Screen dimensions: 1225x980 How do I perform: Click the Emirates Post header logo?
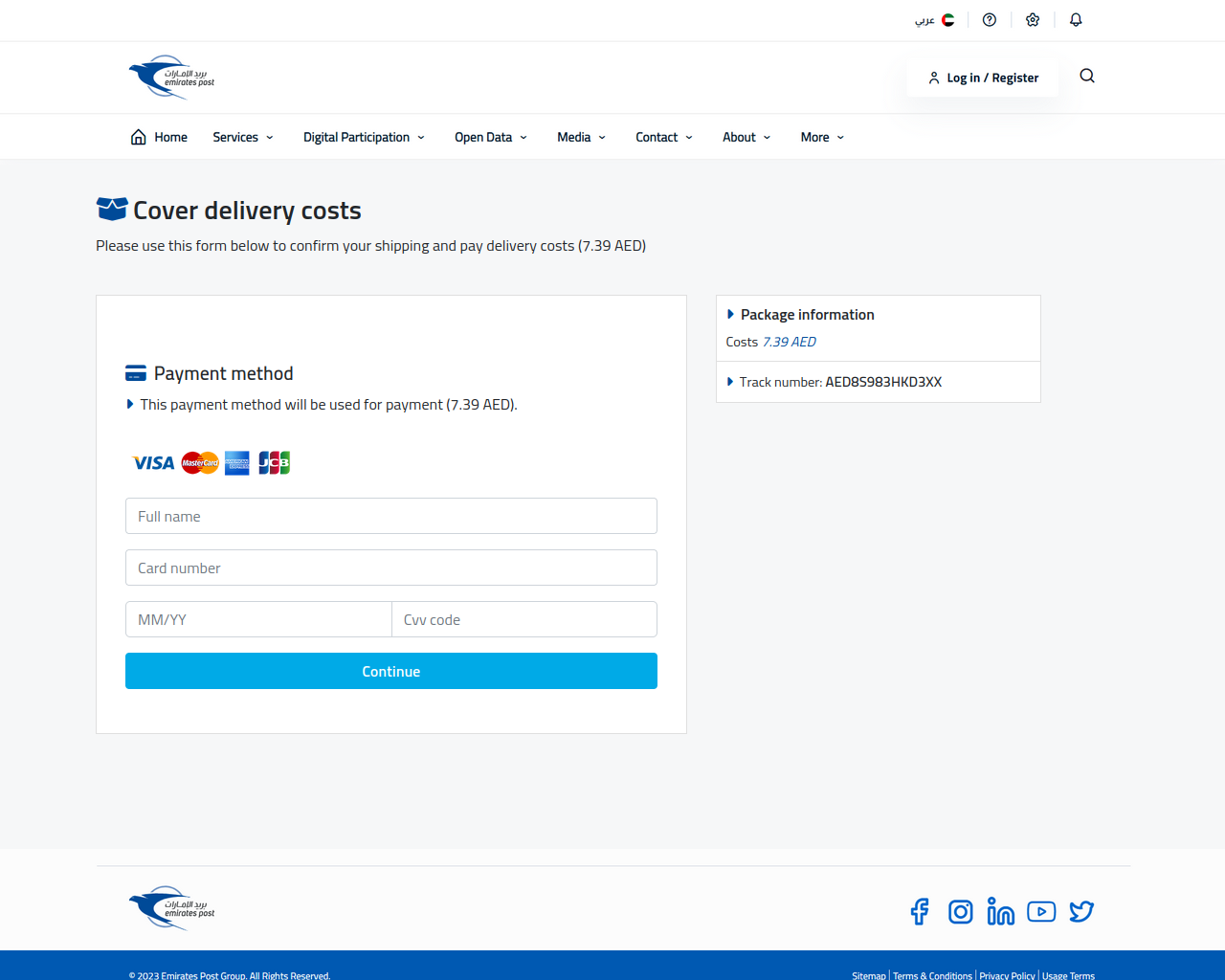click(172, 78)
